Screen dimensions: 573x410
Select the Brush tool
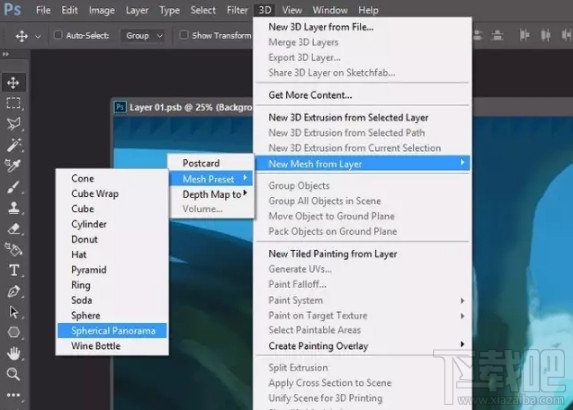[x=14, y=187]
